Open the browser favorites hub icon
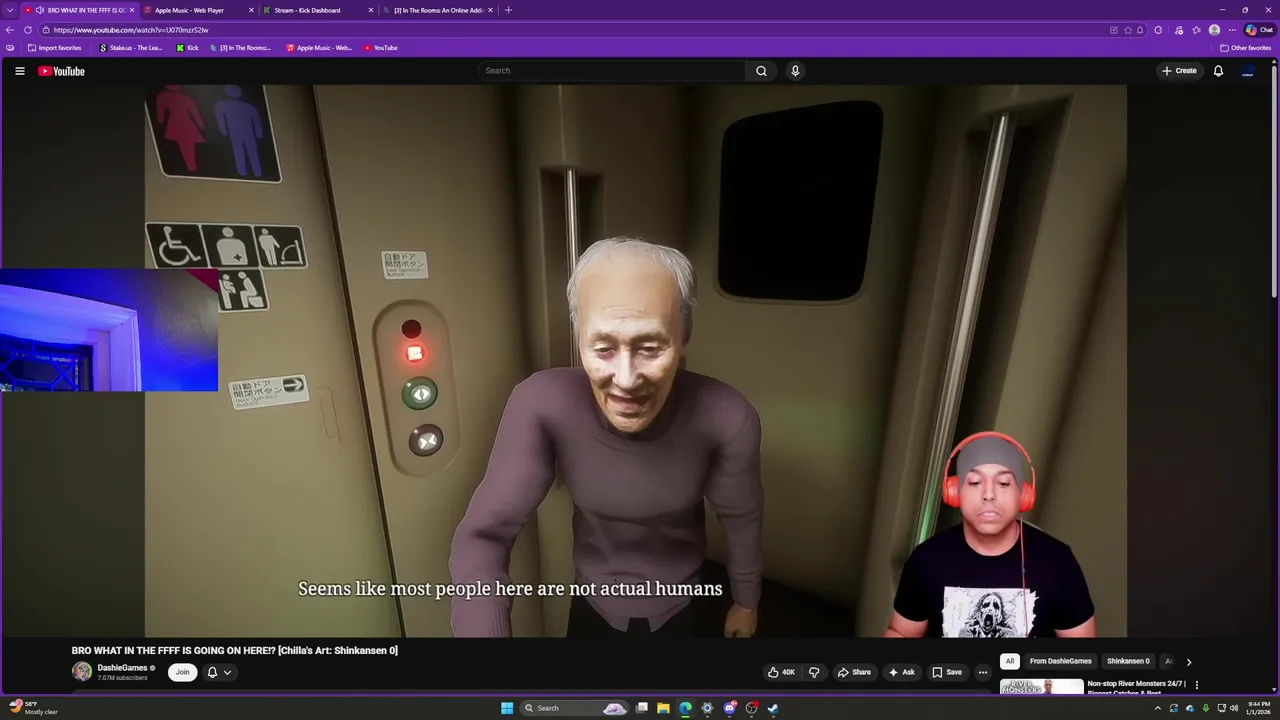Screen dimensions: 1280x720 1196,30
